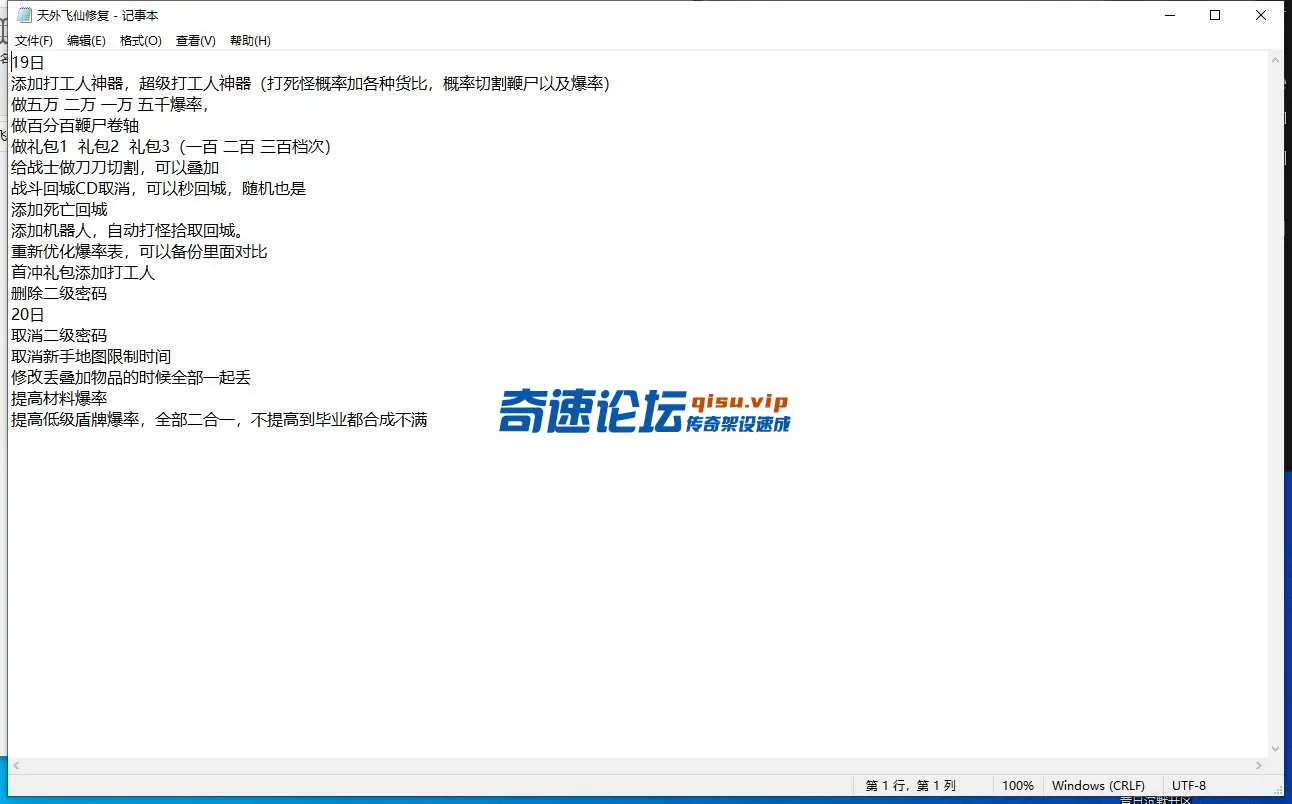
Task: Click the line '19日'
Action: point(28,62)
